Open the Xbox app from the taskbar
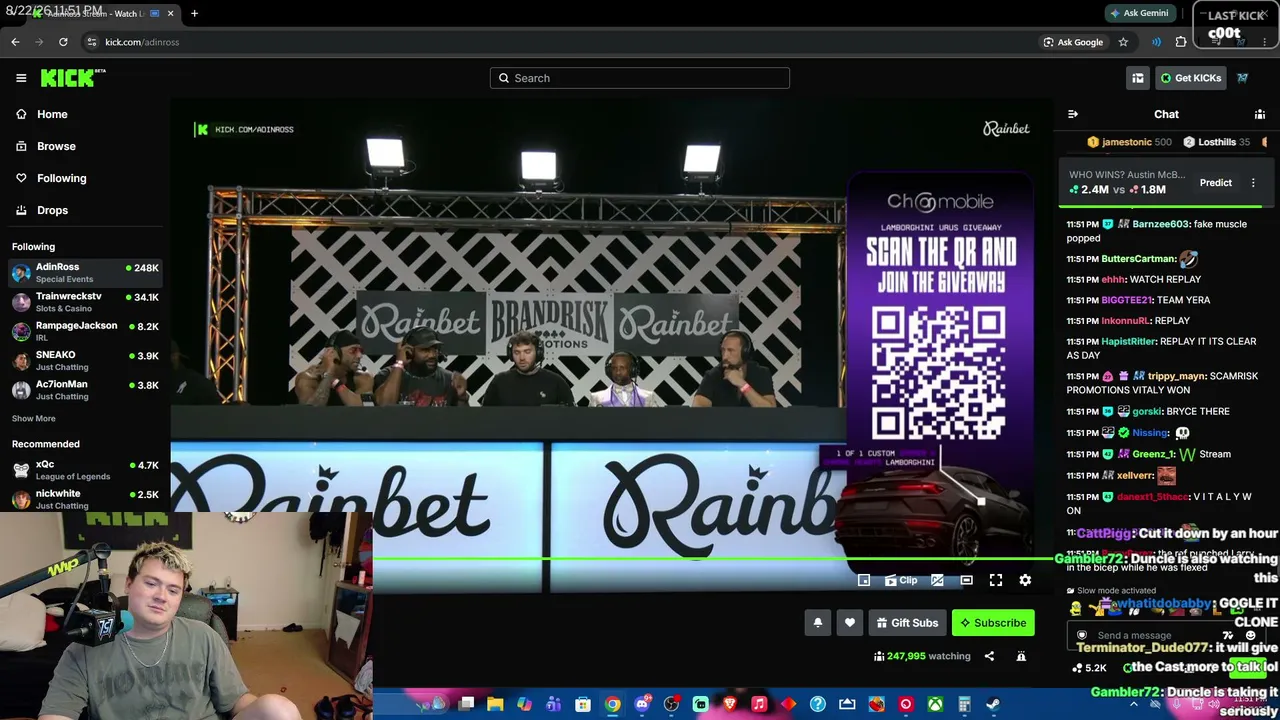 click(x=935, y=704)
